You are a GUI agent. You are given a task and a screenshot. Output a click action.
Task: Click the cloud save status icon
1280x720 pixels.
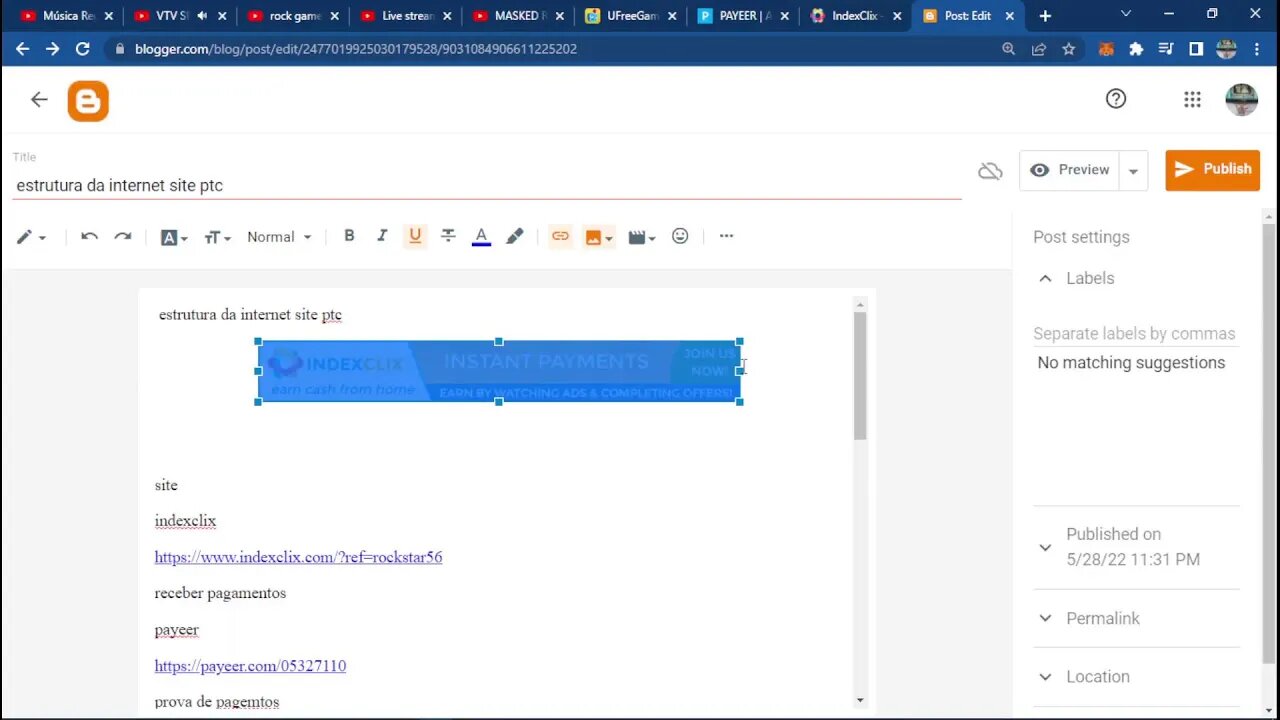click(x=990, y=171)
